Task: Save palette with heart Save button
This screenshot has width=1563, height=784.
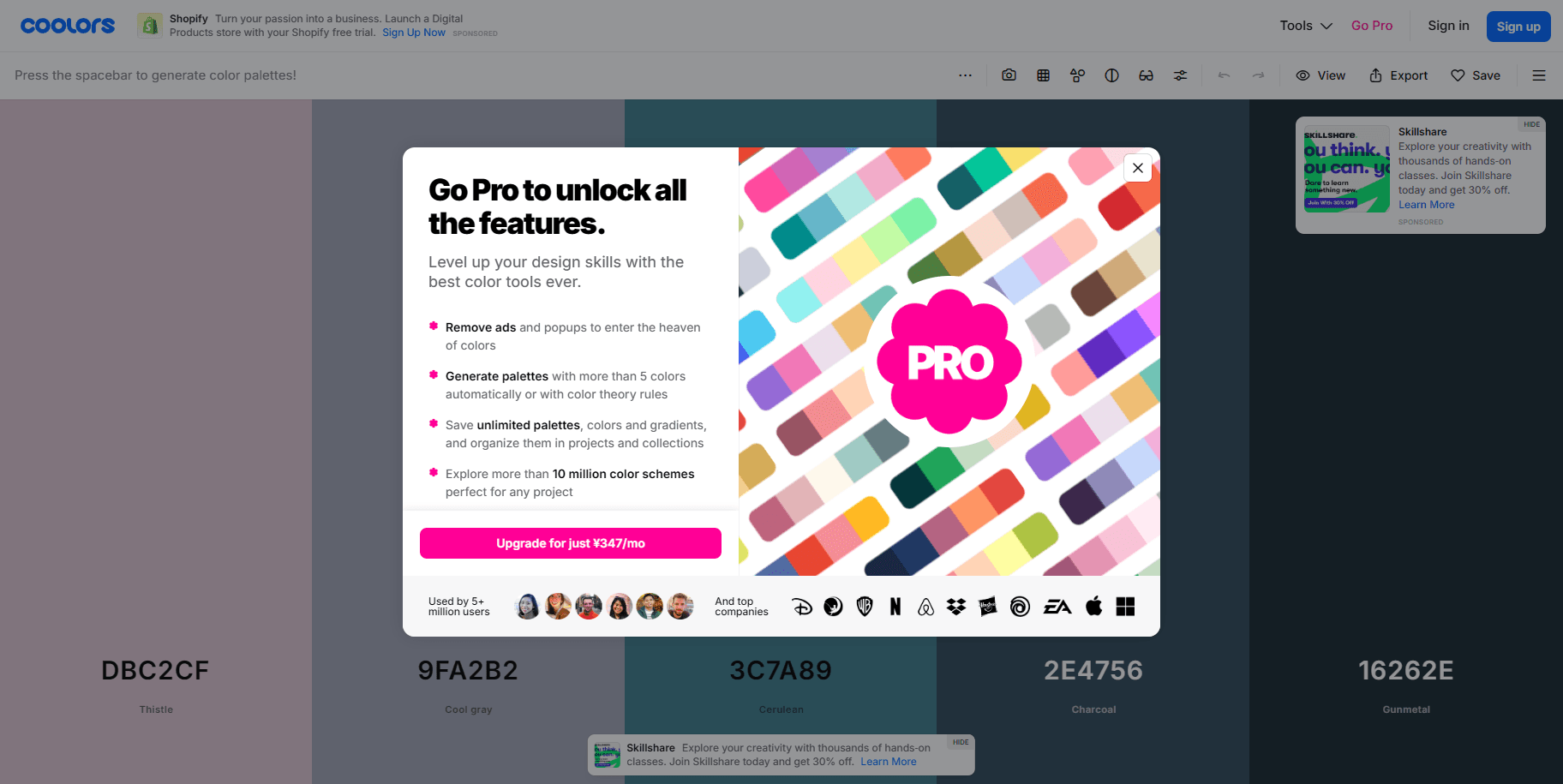Action: [1476, 75]
